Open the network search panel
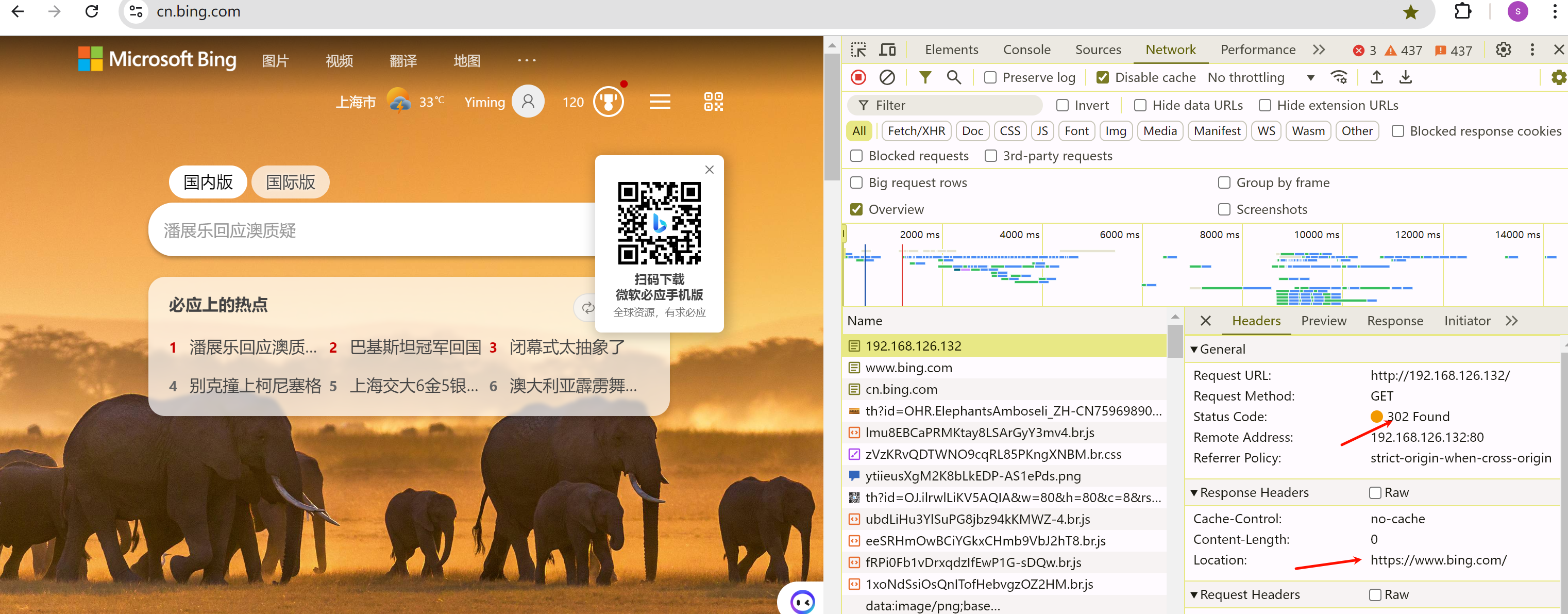Image resolution: width=1568 pixels, height=614 pixels. (954, 77)
